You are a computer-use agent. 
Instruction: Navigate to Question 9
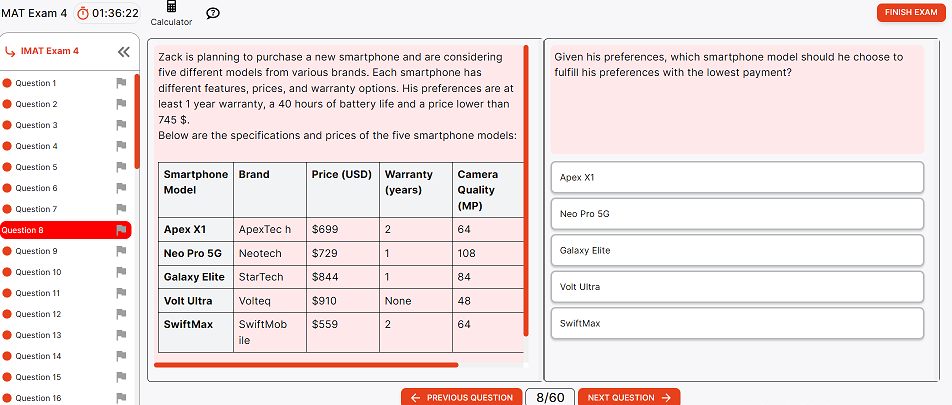point(36,251)
